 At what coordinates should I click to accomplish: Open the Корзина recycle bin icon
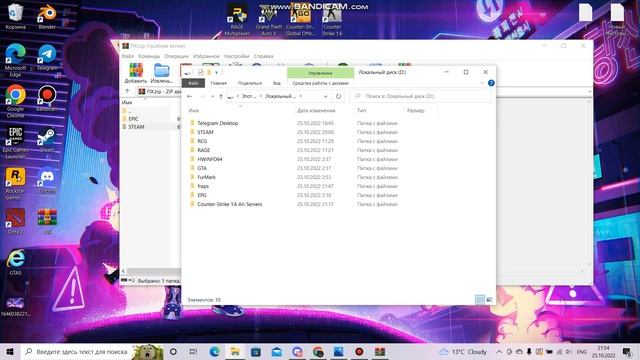point(16,17)
